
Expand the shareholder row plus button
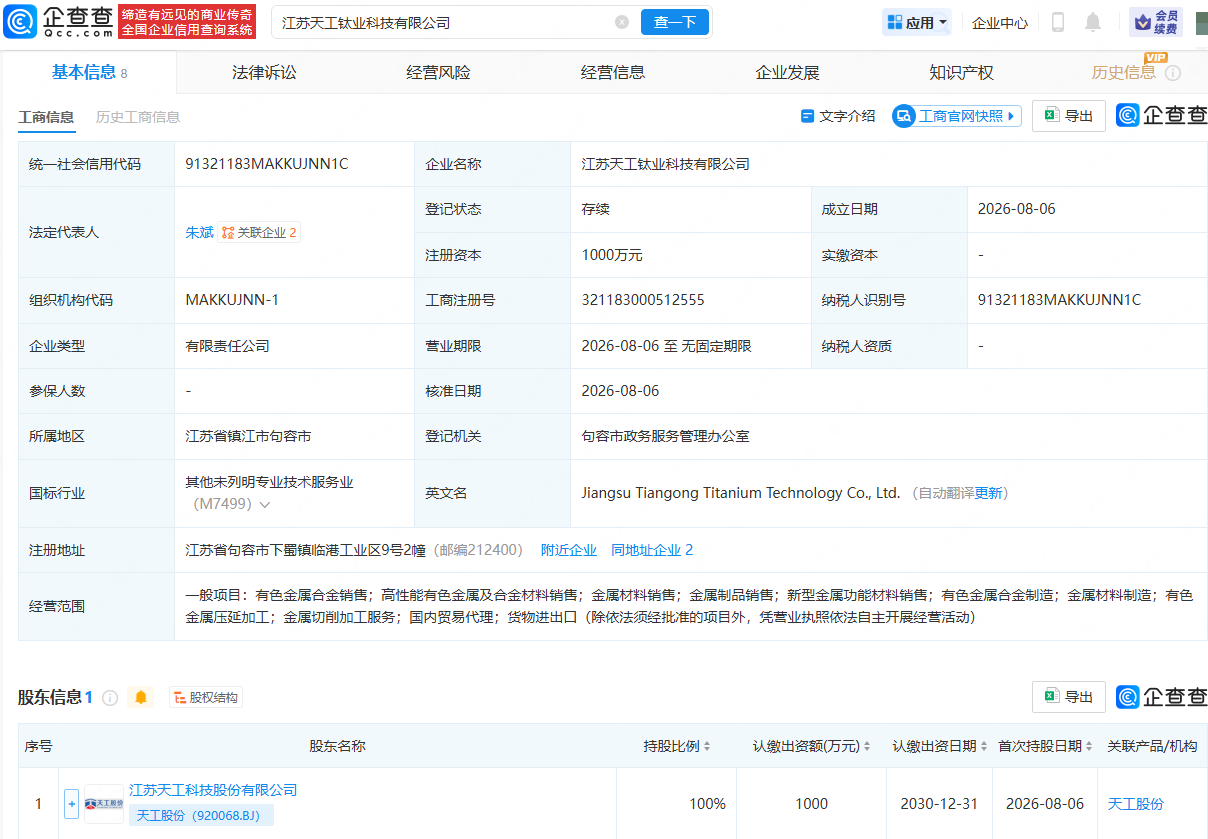(x=71, y=803)
